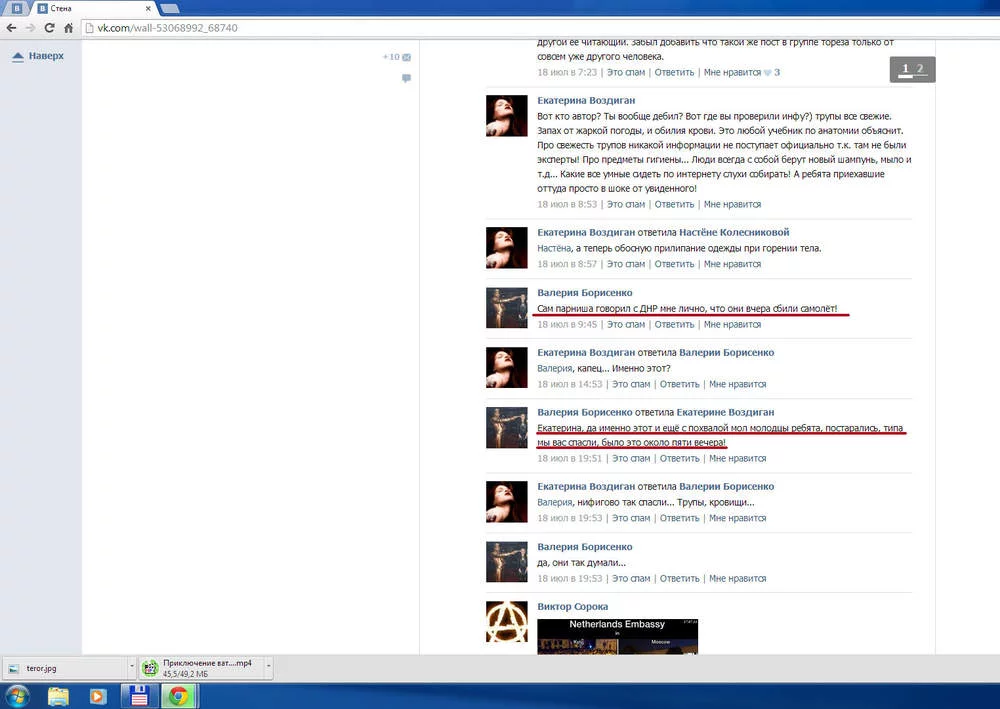Reload the page with the refresh icon
Image resolution: width=1000 pixels, height=709 pixels.
(49, 28)
